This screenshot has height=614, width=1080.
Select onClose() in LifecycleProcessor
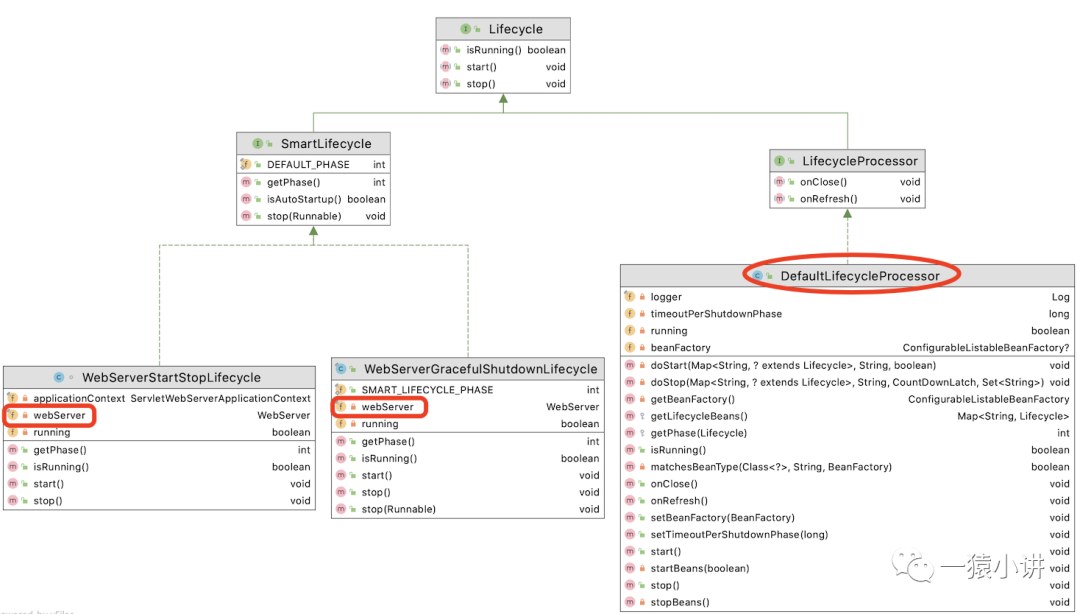(847, 182)
